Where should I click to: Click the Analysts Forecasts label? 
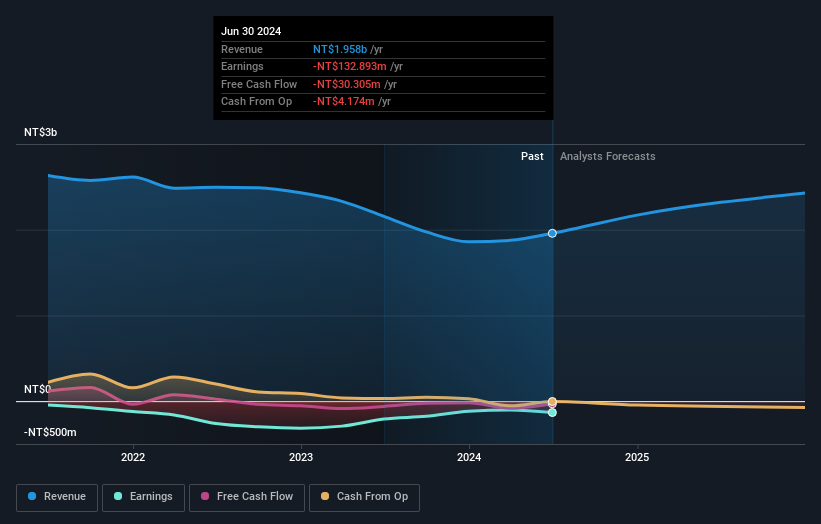[x=607, y=157]
